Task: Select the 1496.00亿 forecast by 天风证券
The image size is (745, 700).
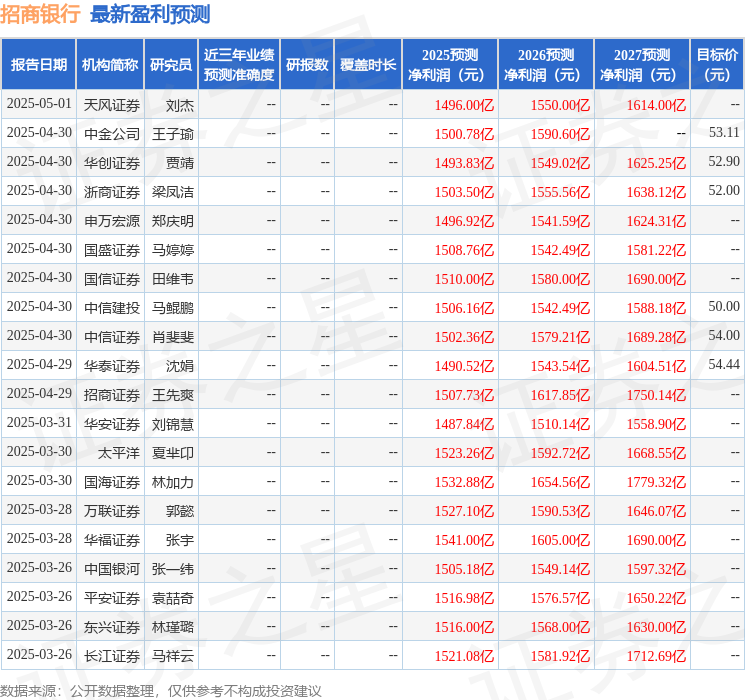Action: click(463, 104)
